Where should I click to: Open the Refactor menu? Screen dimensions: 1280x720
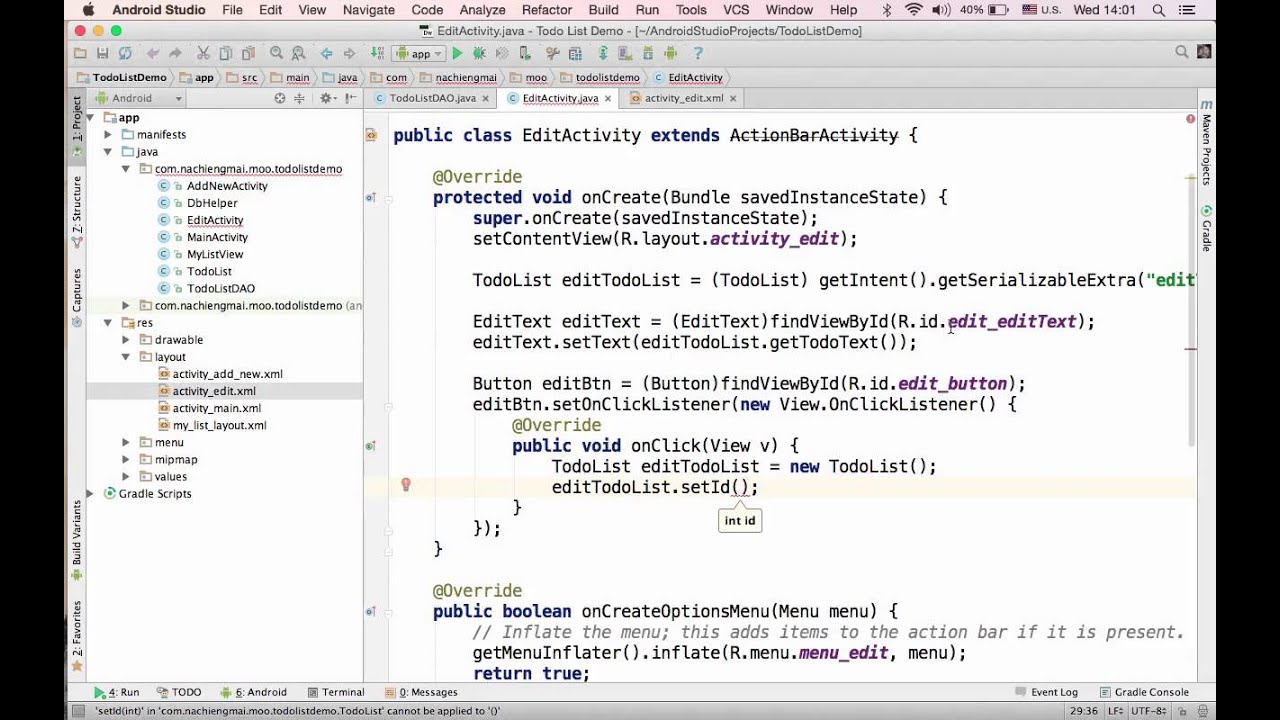[x=546, y=10]
